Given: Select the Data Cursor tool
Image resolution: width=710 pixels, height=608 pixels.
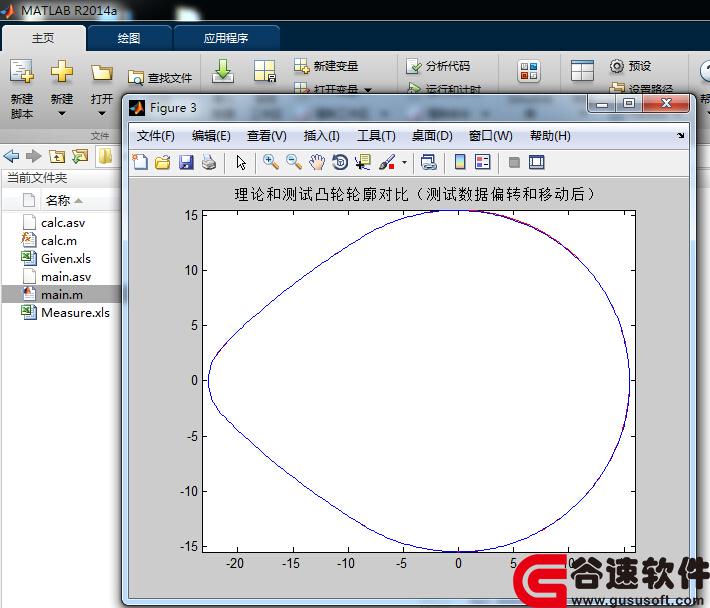Looking at the screenshot, I should coord(363,162).
